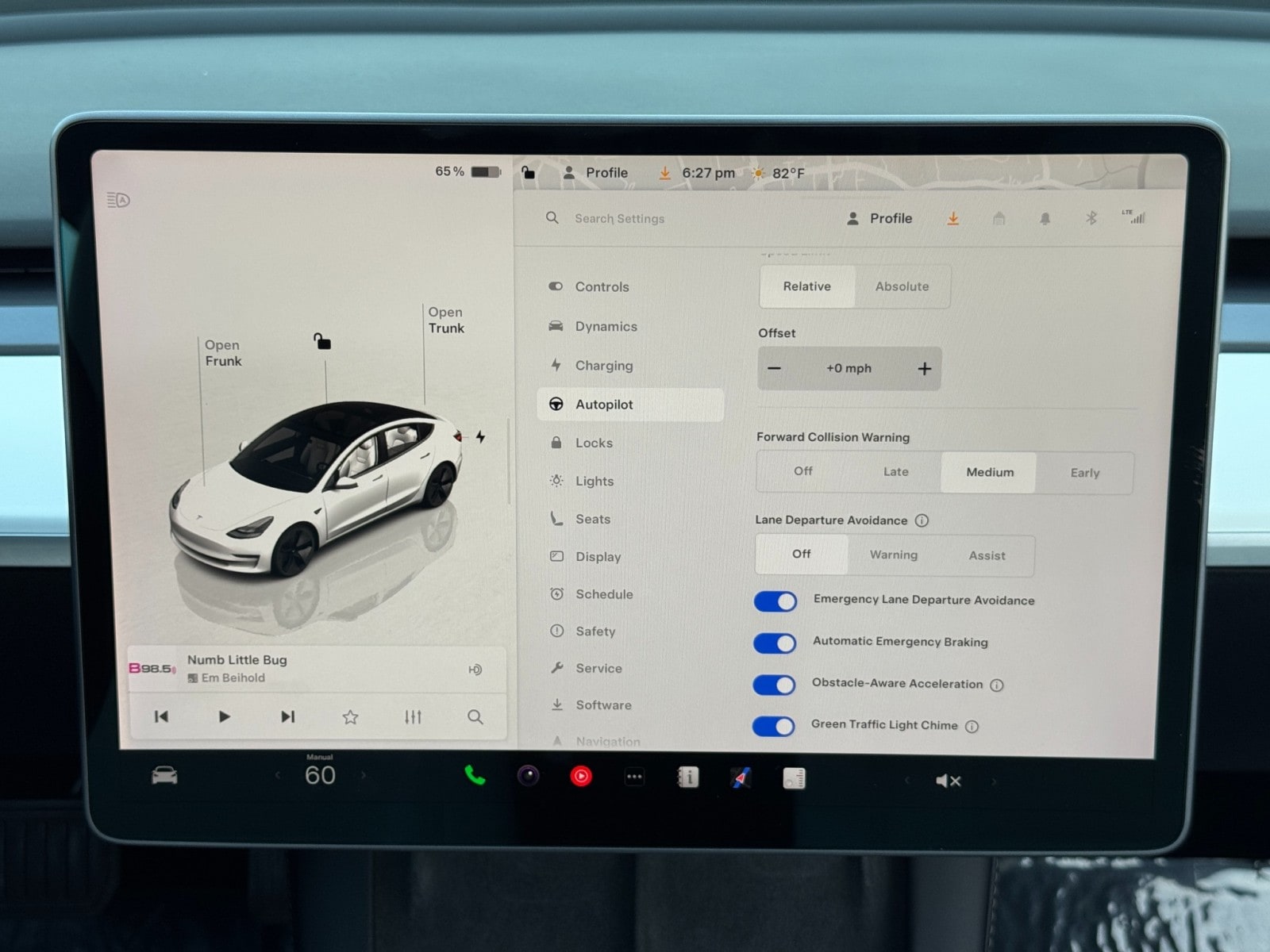Turn off Automatic Emergency Braking switch
This screenshot has width=1270, height=952.
pyautogui.click(x=775, y=643)
